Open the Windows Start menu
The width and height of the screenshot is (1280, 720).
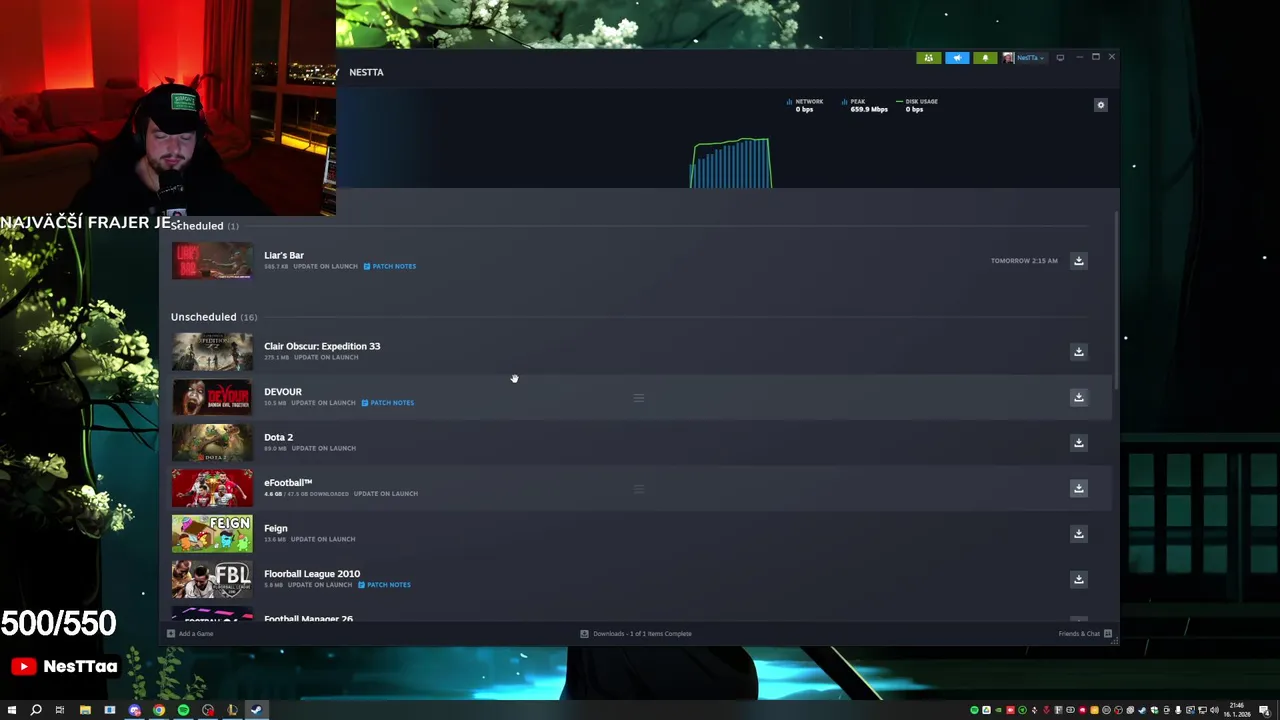(11, 710)
